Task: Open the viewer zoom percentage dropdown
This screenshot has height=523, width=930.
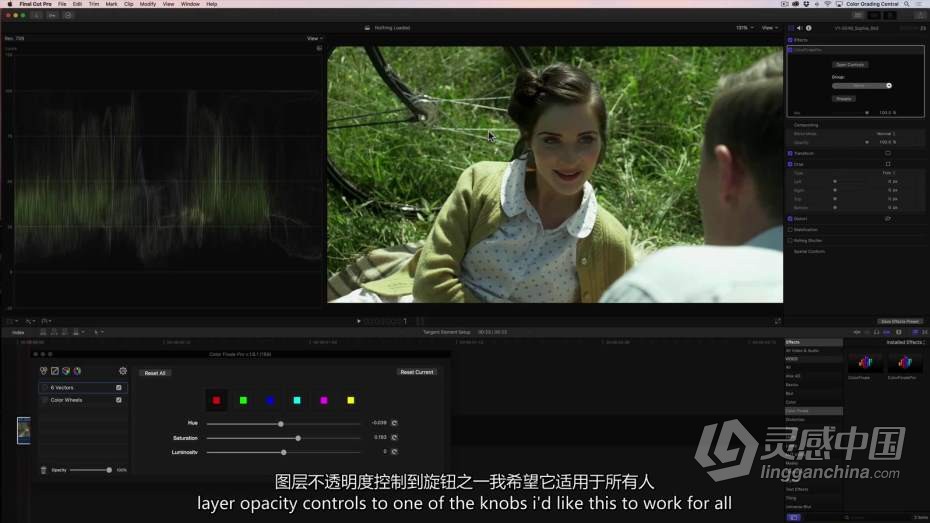Action: click(x=744, y=28)
